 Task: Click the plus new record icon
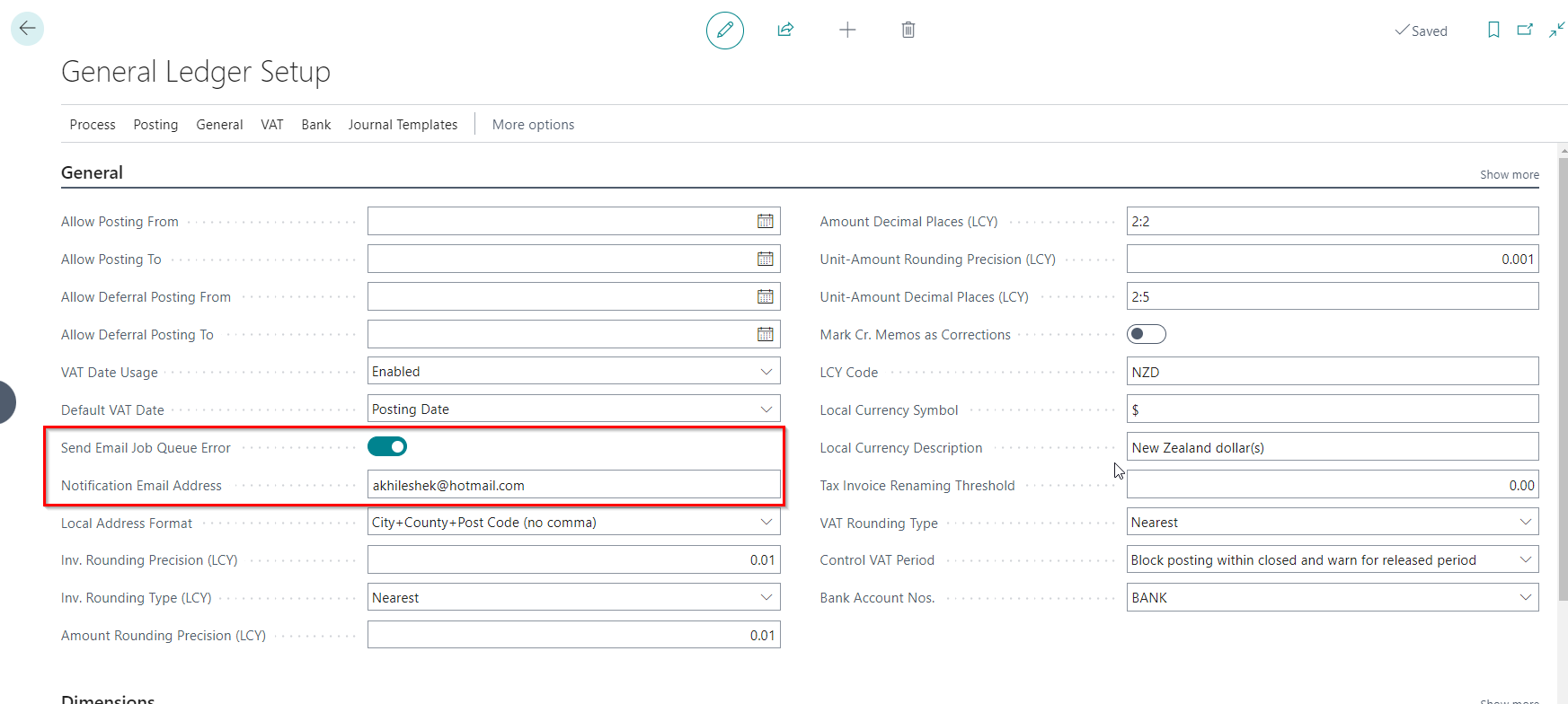tap(846, 31)
